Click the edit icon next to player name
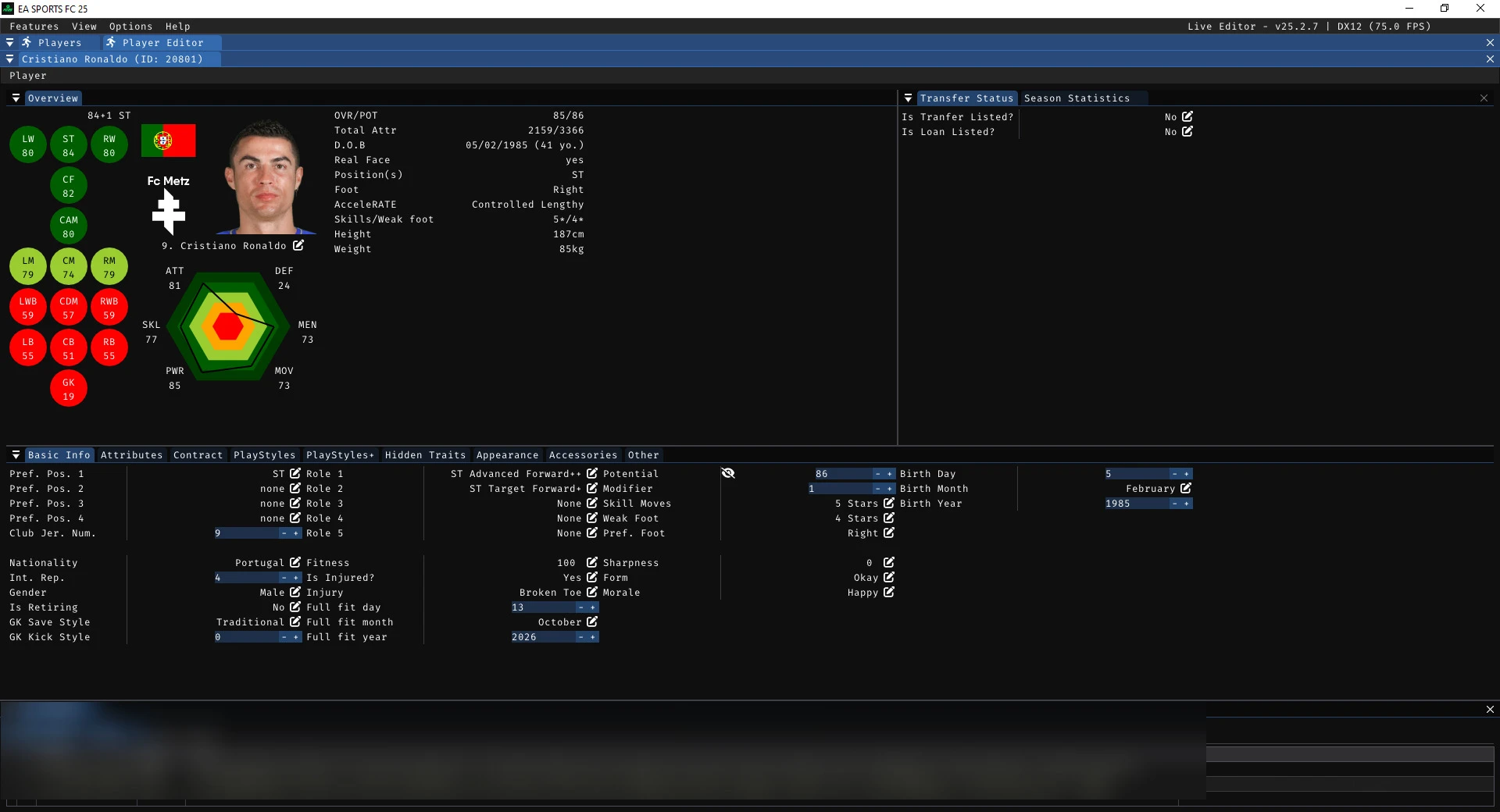This screenshot has height=812, width=1500. coord(298,246)
